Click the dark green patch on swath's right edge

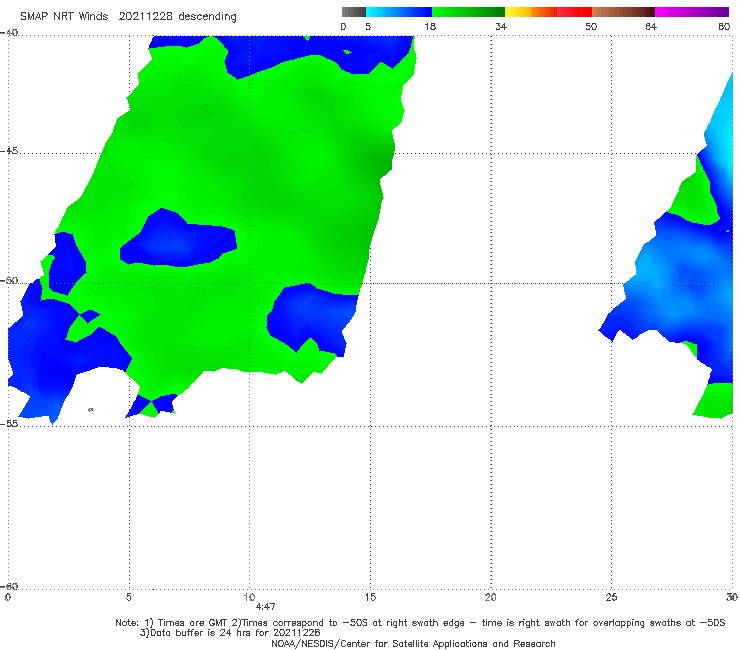[x=380, y=160]
